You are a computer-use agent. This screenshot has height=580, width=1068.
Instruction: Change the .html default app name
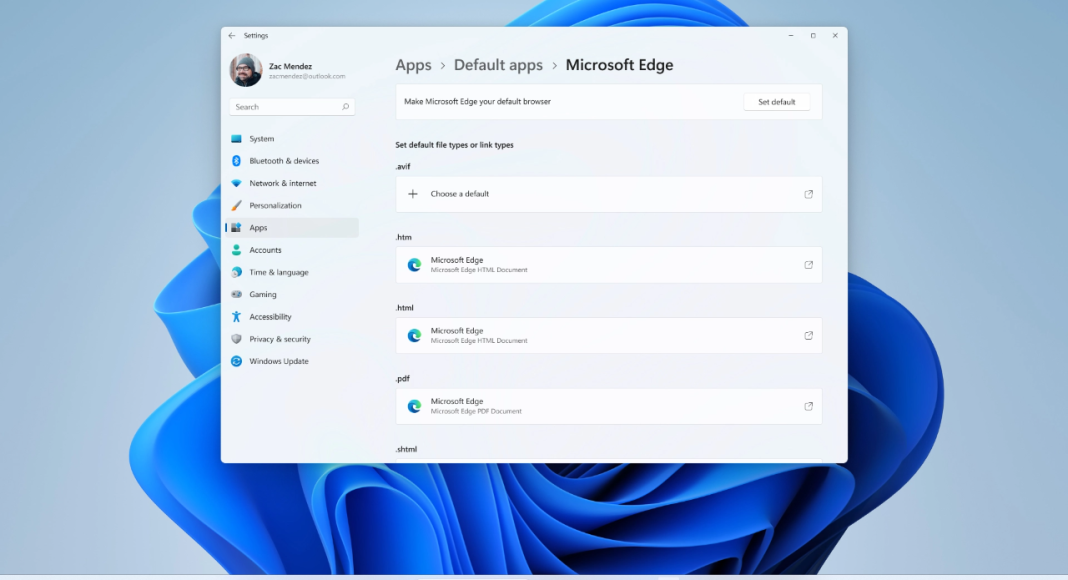click(457, 331)
